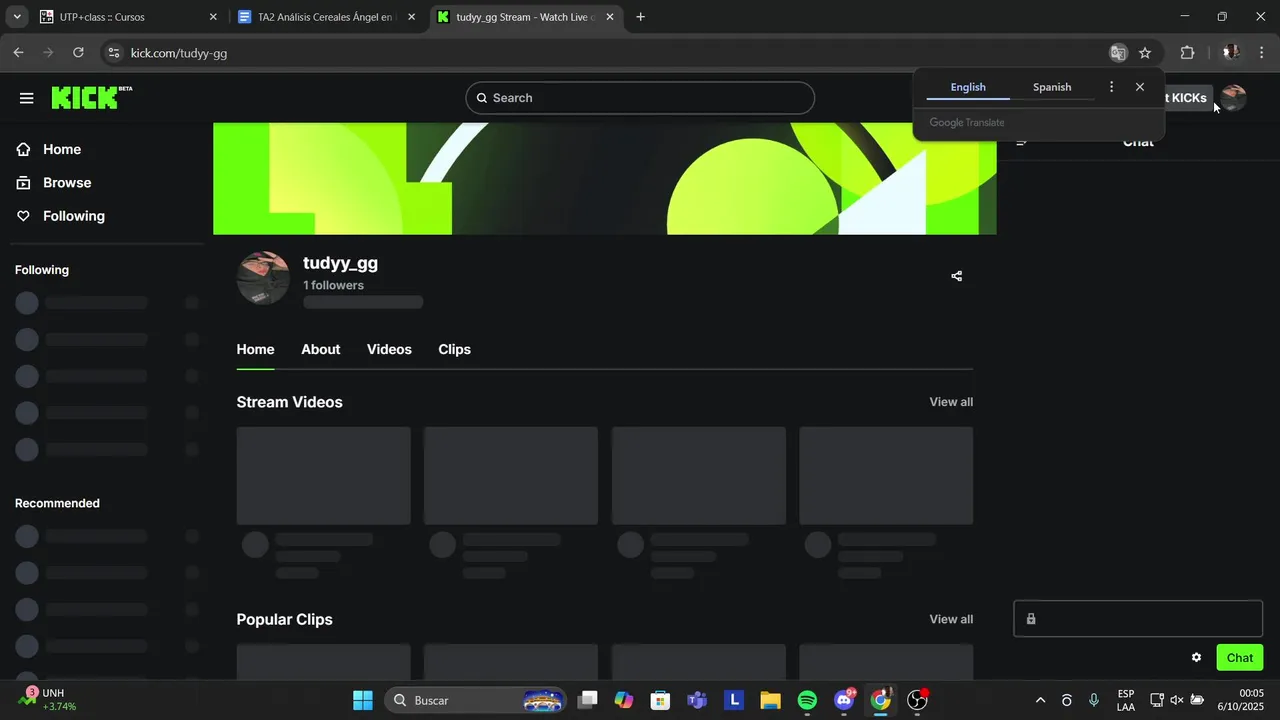Click View all for Stream Videos
The image size is (1280, 720).
951,402
